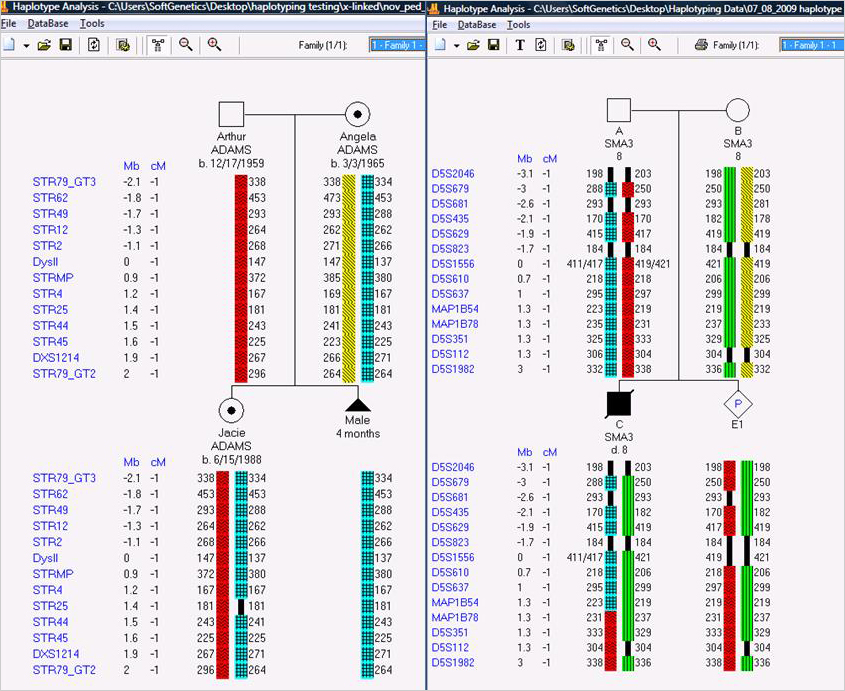This screenshot has height=691, width=845.
Task: Click the Arthur ADAMS name label
Action: pyautogui.click(x=231, y=143)
